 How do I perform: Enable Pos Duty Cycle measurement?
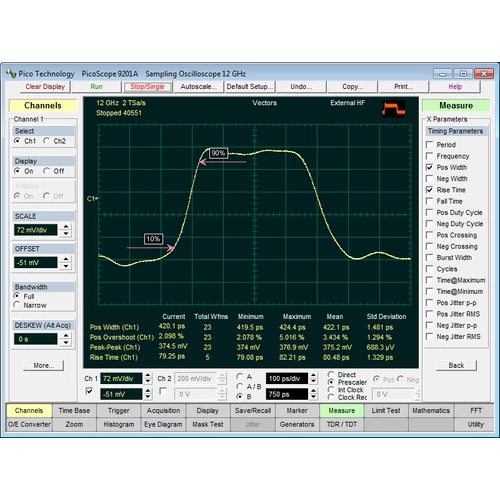click(430, 212)
